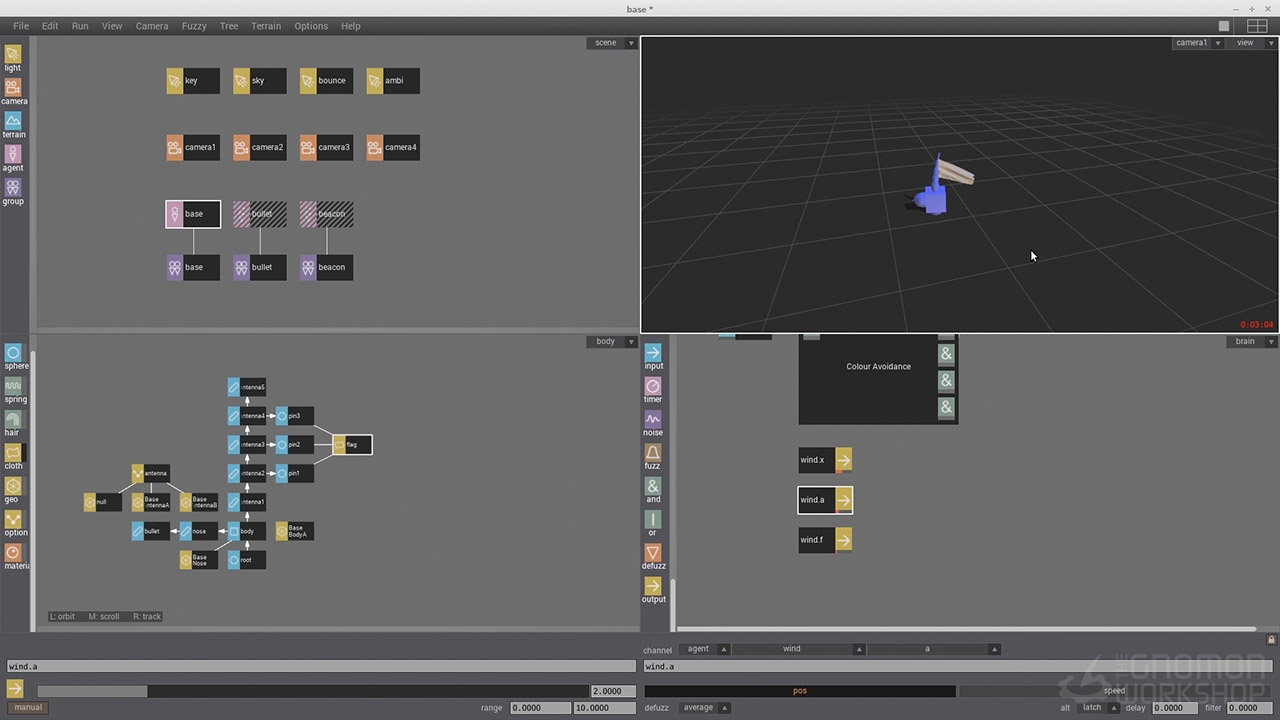
Task: Click the flag node in body graph
Action: pyautogui.click(x=352, y=445)
